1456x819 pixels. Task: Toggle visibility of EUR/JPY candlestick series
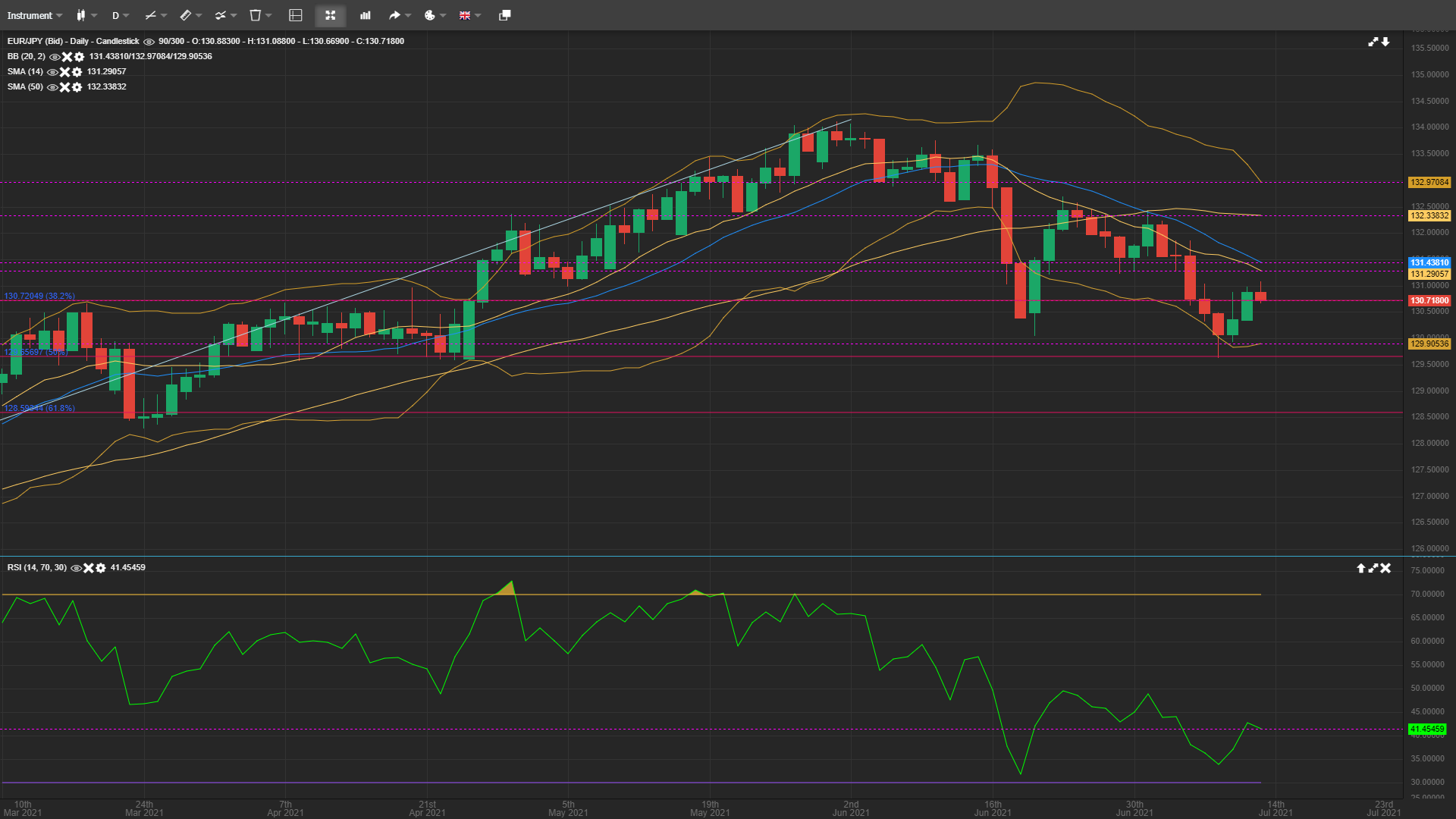(149, 42)
